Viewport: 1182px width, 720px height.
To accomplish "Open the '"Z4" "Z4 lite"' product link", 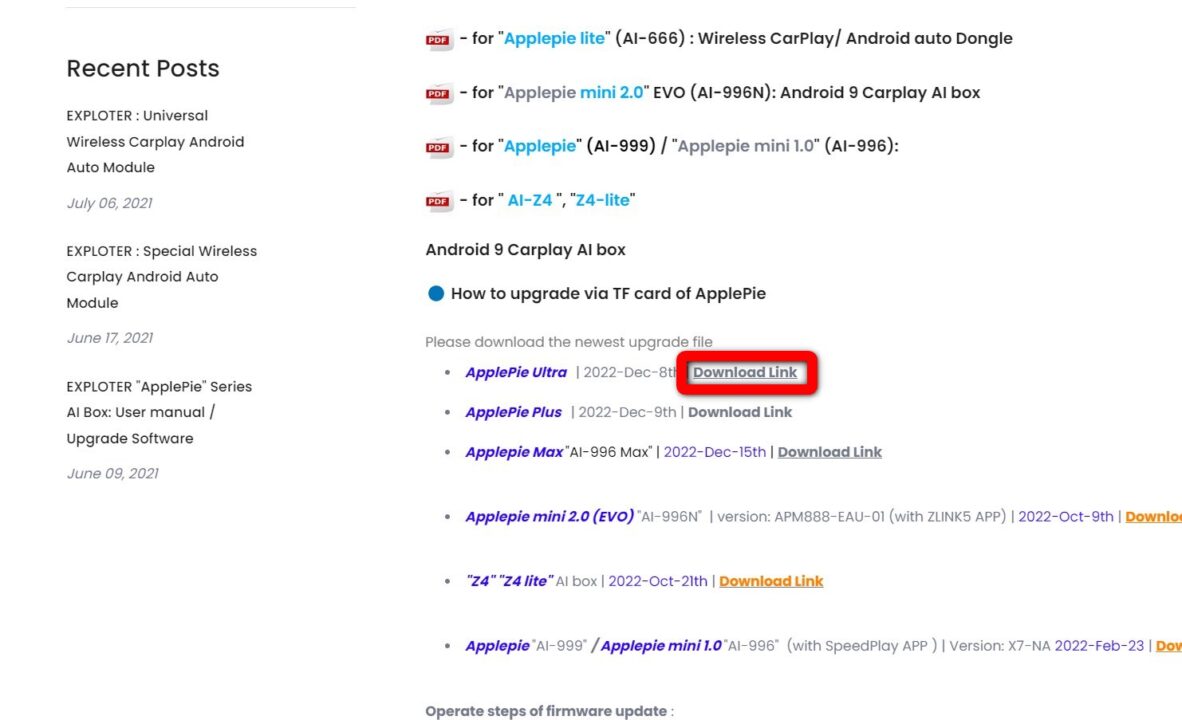I will [x=509, y=581].
